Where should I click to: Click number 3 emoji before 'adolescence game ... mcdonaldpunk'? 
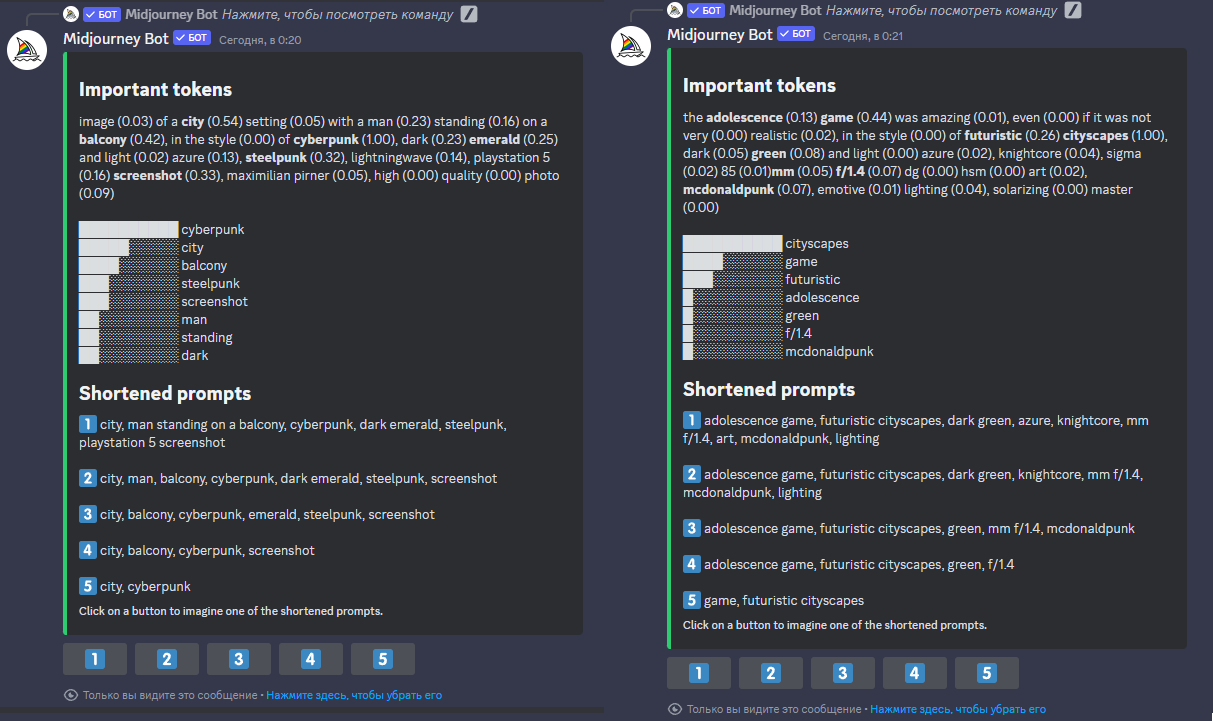click(692, 528)
